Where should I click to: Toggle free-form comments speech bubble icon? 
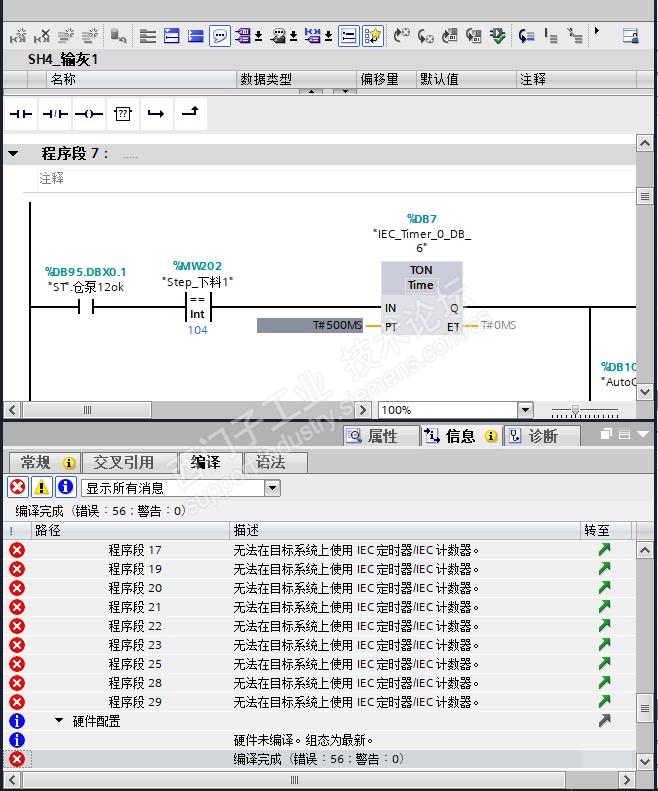coord(220,36)
